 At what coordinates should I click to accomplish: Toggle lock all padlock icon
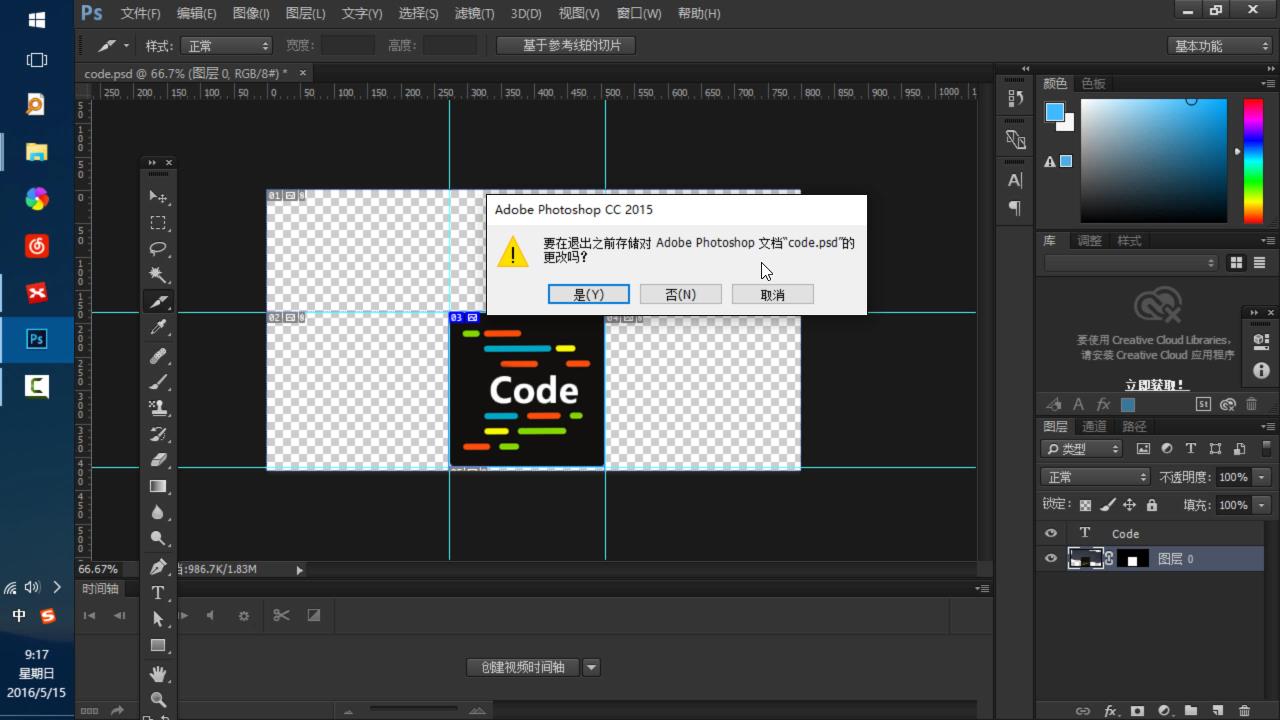(1151, 505)
